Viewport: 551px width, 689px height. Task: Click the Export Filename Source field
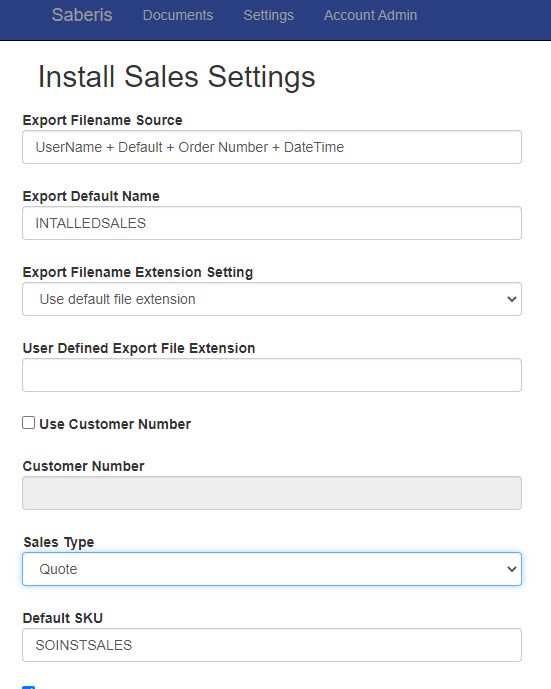(272, 147)
